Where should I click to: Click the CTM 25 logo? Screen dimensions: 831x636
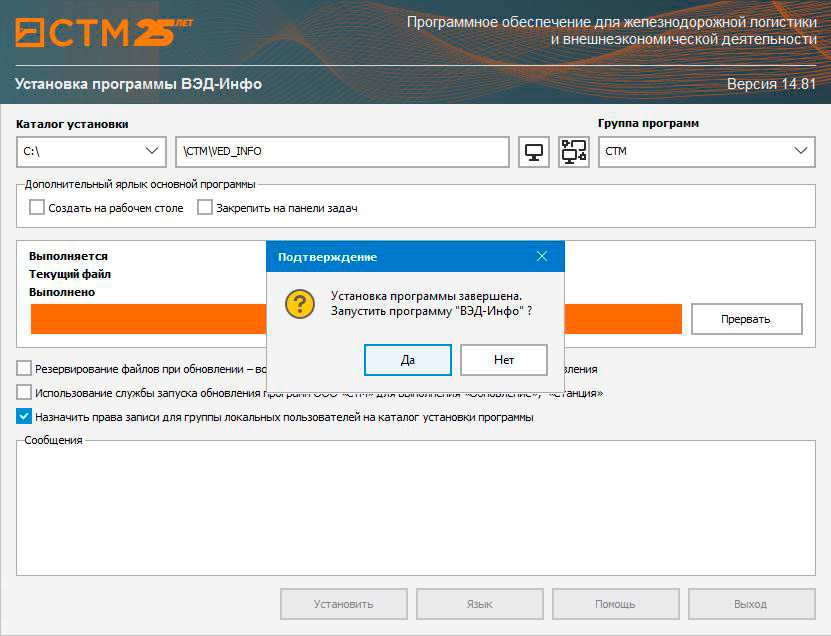[104, 32]
